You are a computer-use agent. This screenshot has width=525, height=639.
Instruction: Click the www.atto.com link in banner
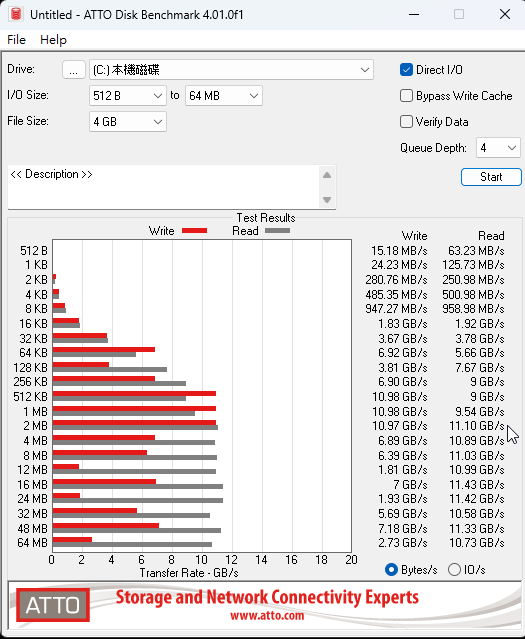(x=267, y=615)
